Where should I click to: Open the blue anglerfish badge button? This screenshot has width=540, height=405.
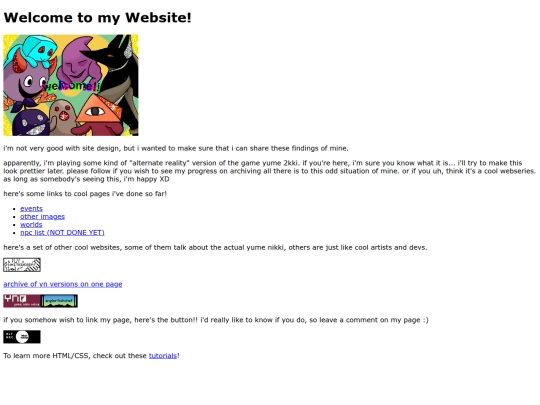point(59,301)
